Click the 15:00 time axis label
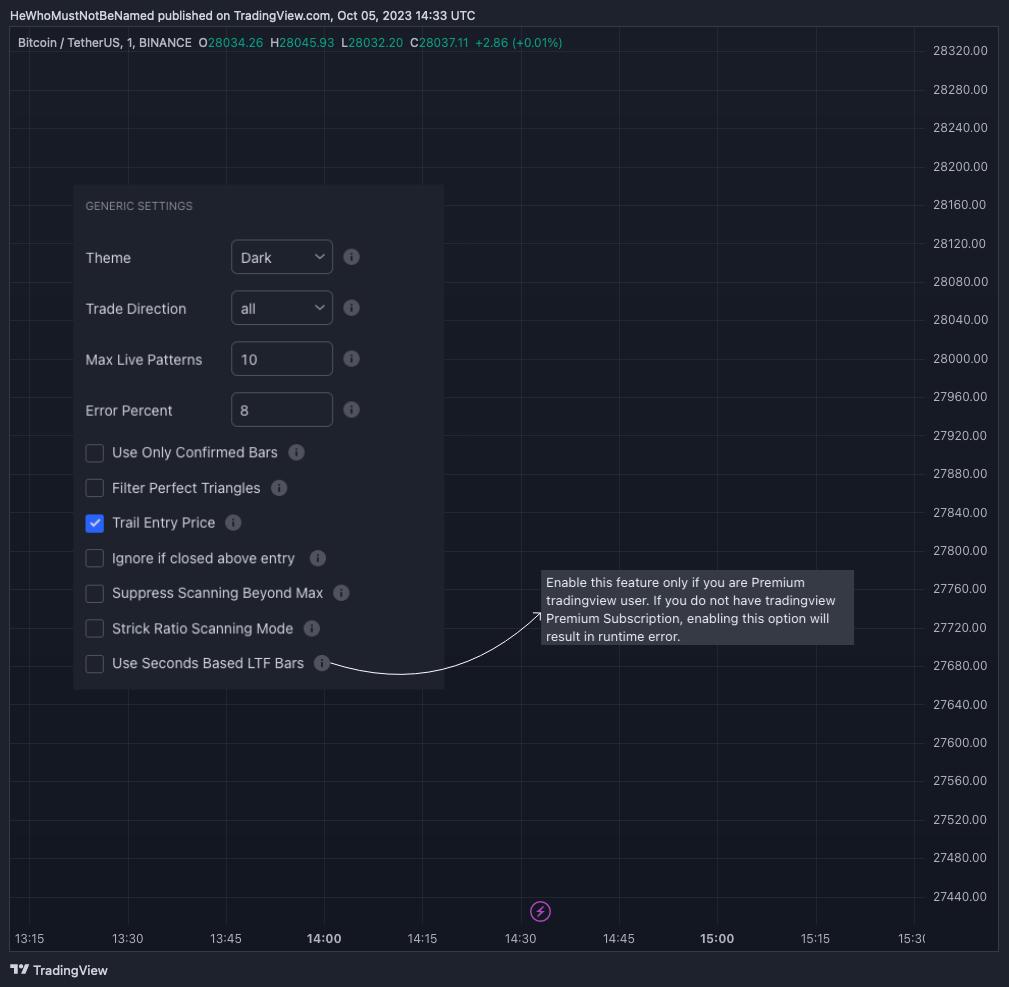 pos(717,938)
